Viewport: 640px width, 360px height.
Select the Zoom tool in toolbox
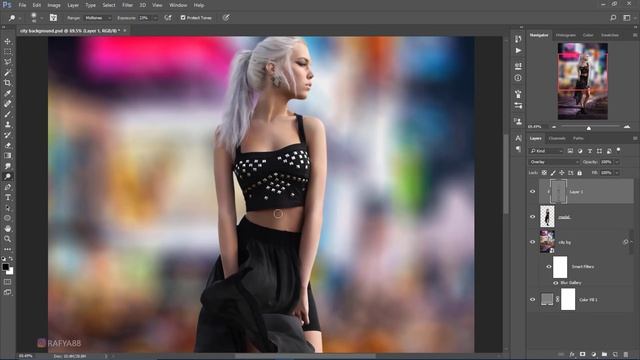click(7, 239)
